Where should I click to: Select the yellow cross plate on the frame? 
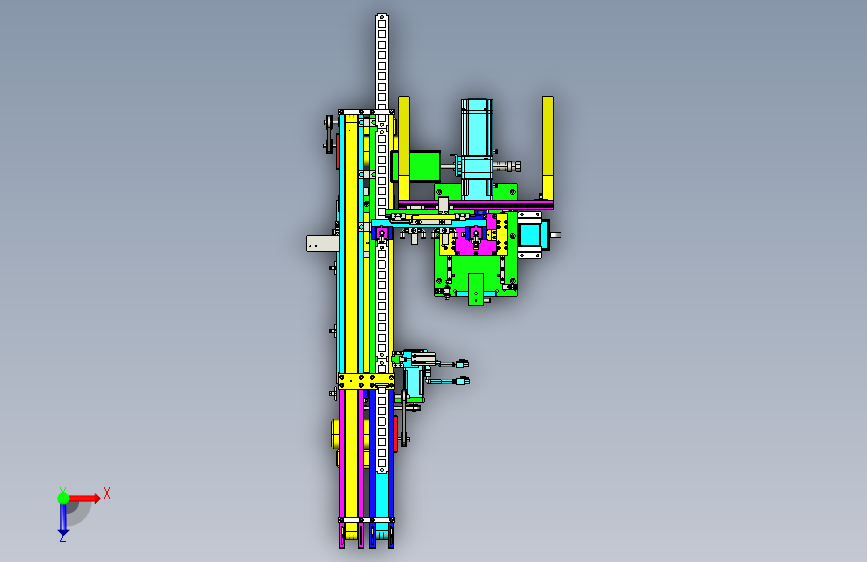(x=366, y=382)
